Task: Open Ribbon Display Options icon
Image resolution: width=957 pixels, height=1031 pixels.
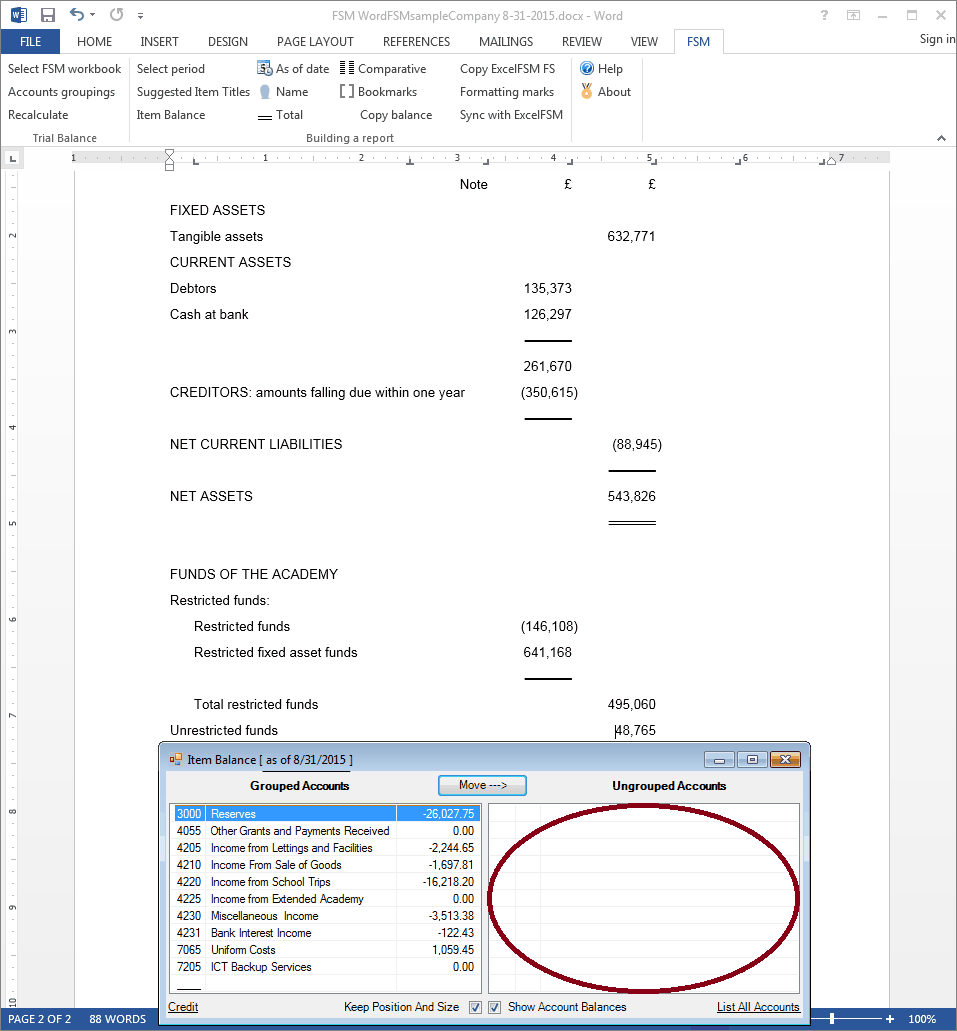Action: [853, 15]
